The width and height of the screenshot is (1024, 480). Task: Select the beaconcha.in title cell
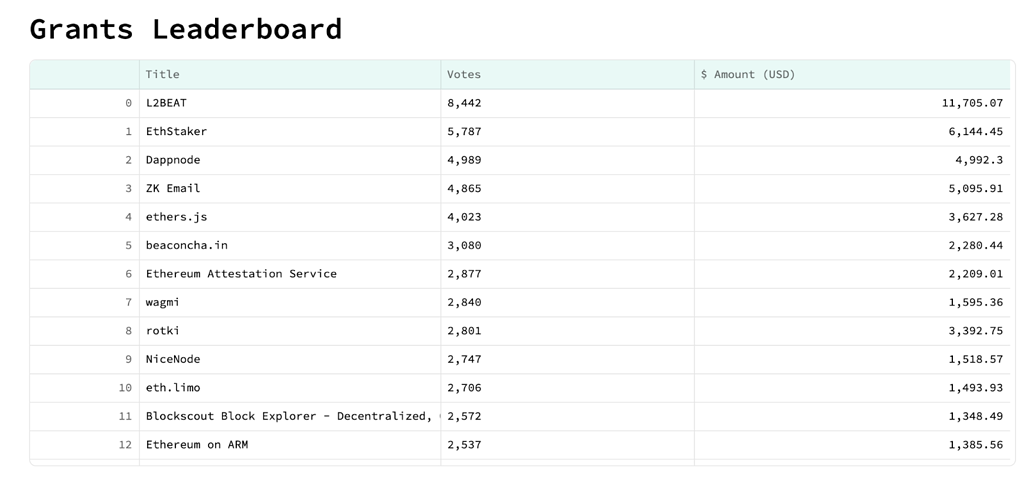[x=186, y=245]
